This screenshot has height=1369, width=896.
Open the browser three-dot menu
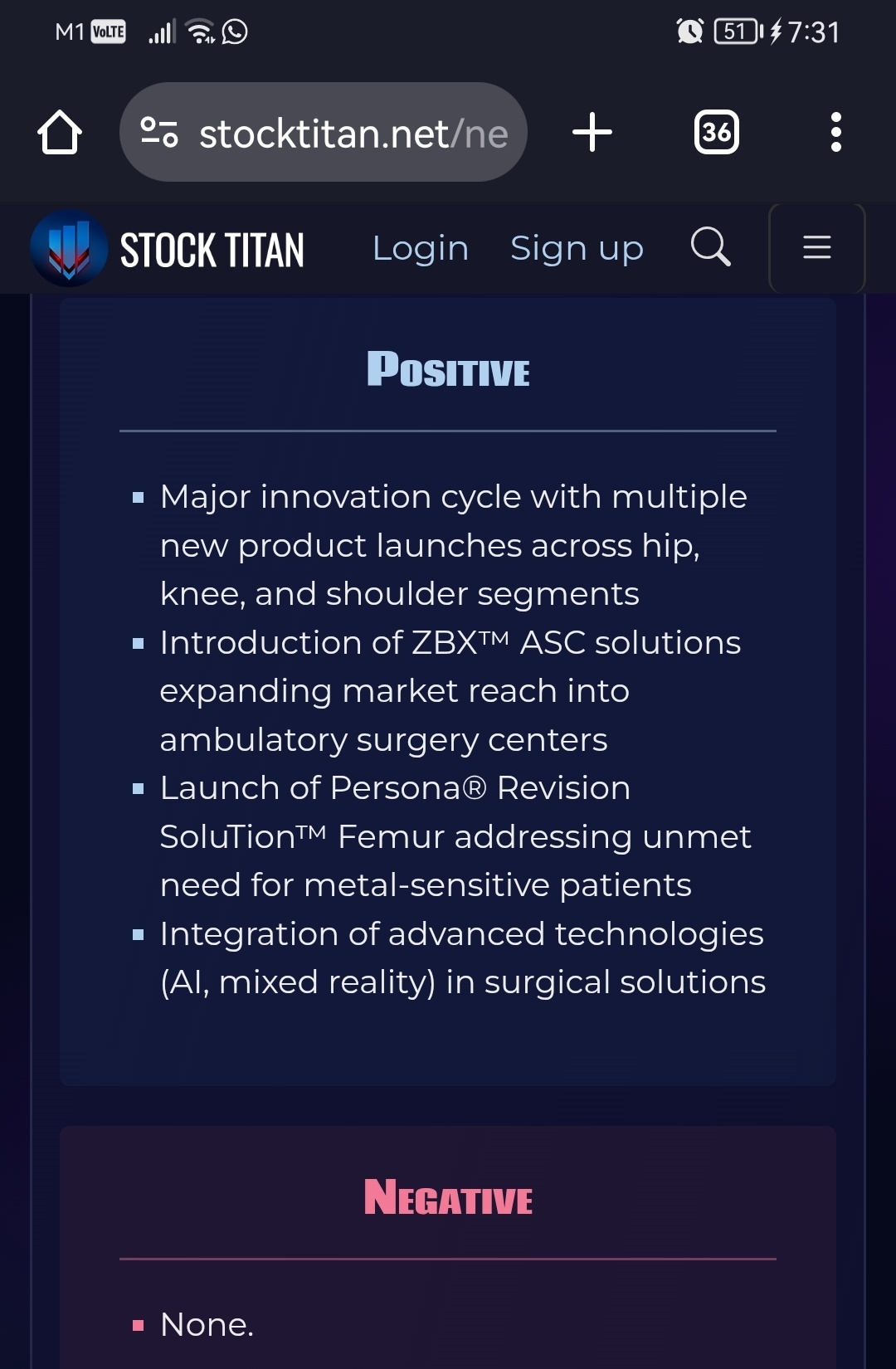[x=835, y=133]
